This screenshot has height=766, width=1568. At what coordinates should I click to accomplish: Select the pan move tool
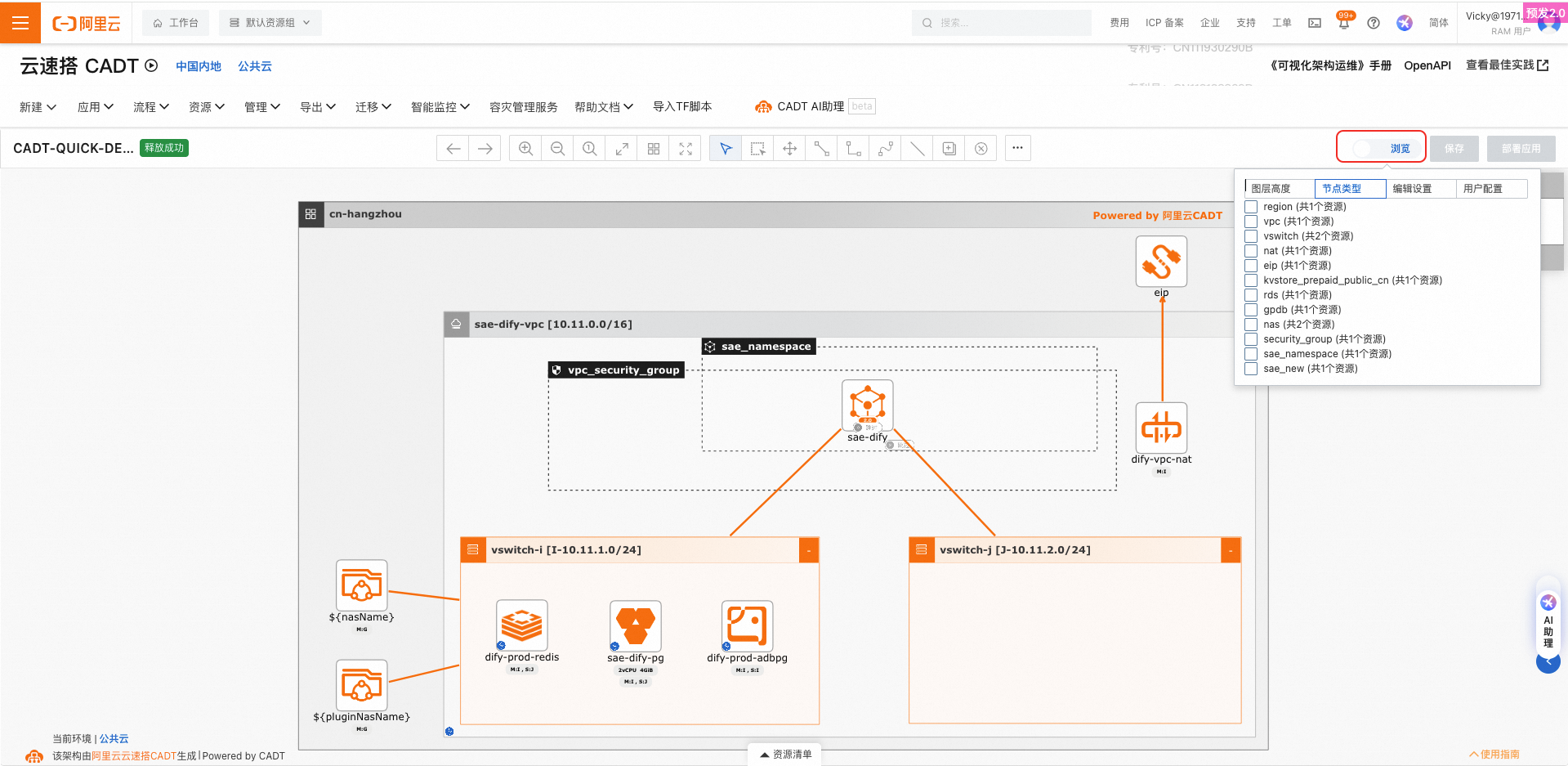(x=789, y=149)
